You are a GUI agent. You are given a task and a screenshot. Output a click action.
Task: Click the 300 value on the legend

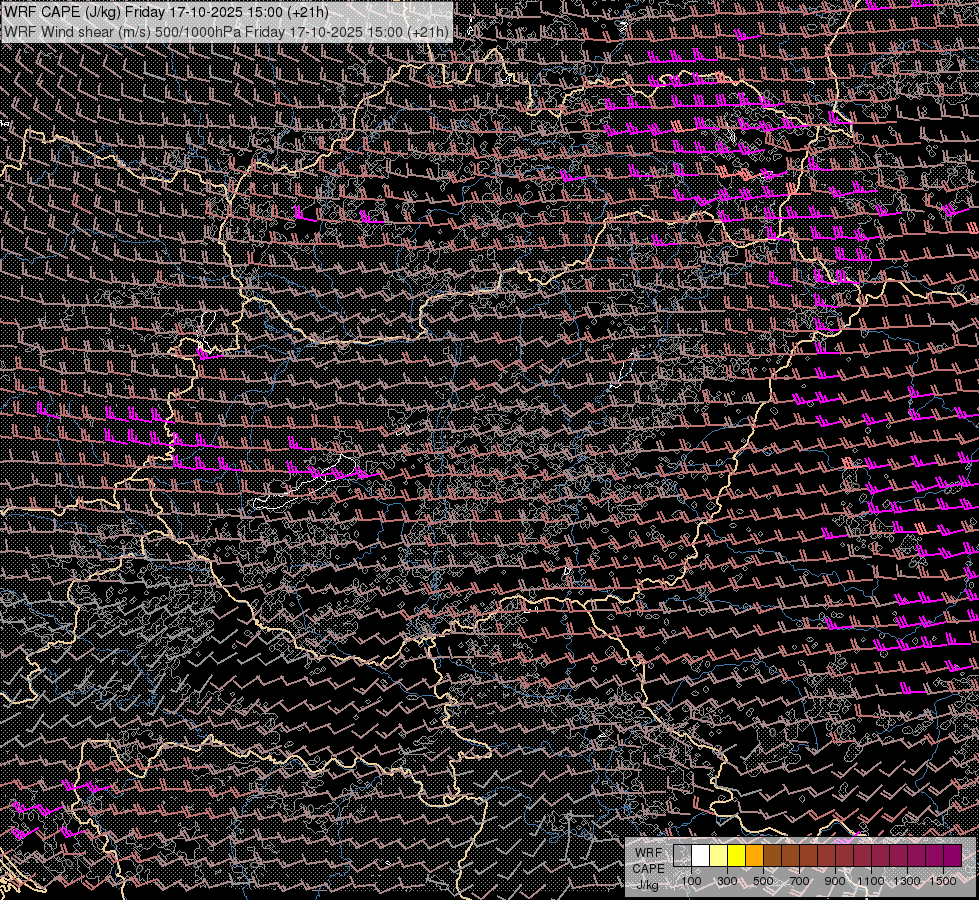[727, 881]
